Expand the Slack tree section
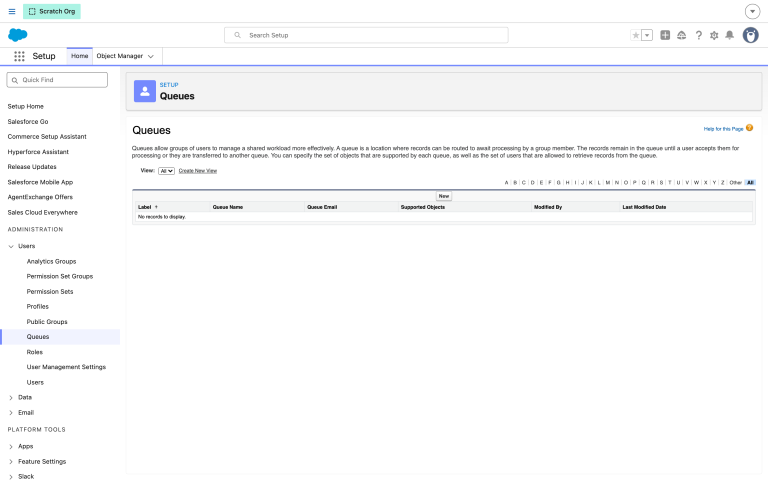 [11, 476]
